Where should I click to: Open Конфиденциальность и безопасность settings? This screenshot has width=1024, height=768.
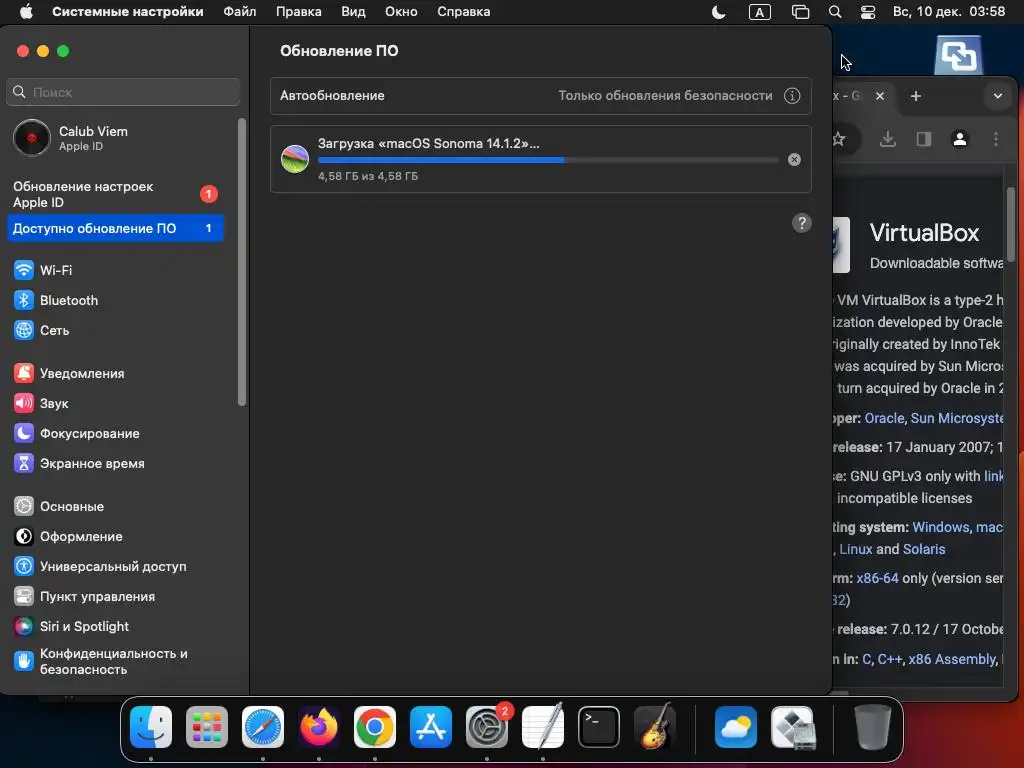[101, 661]
